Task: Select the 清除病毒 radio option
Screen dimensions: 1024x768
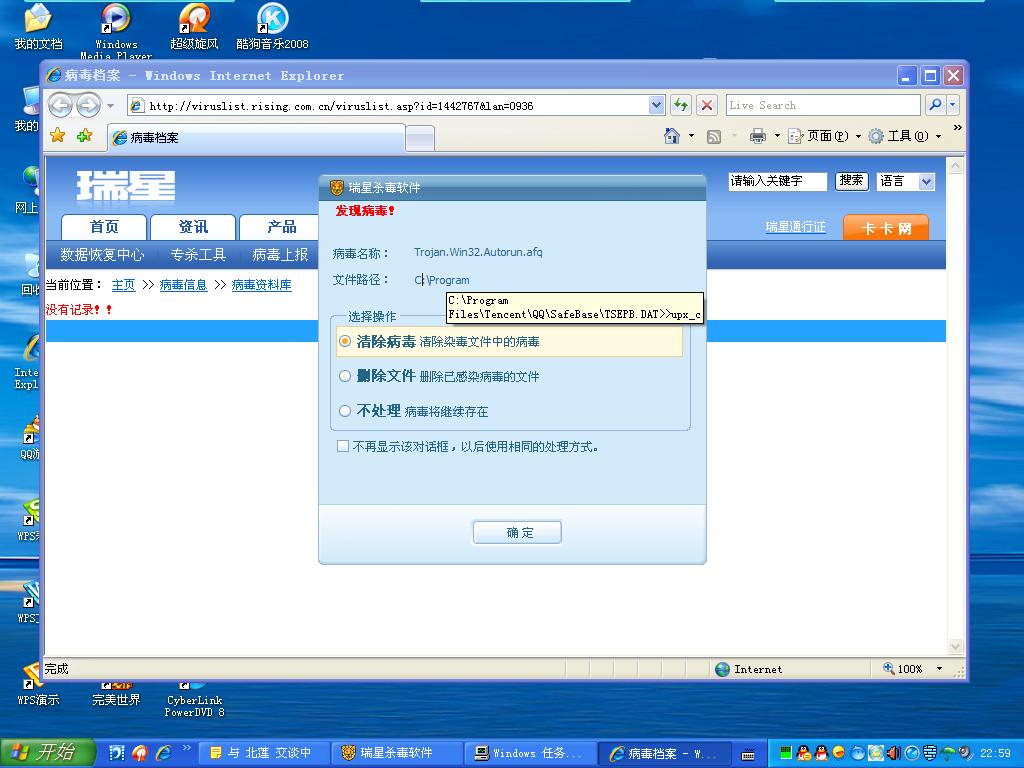Action: (345, 342)
